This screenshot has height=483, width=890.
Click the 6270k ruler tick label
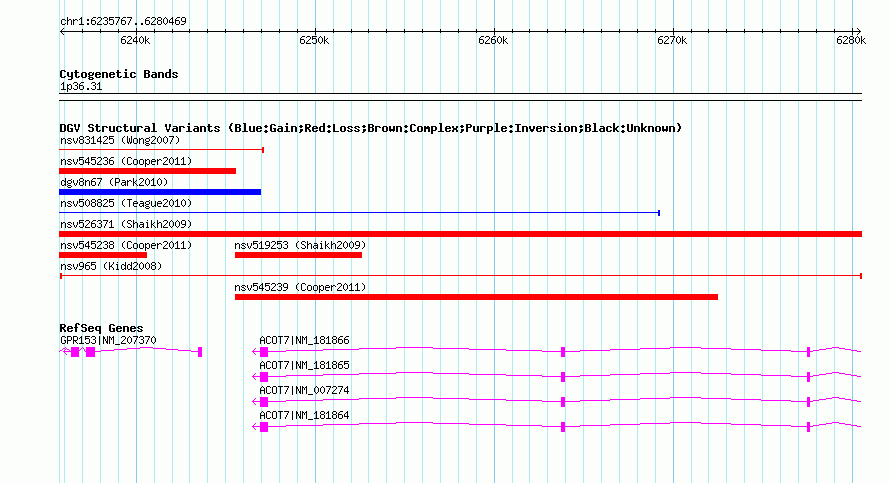point(672,40)
